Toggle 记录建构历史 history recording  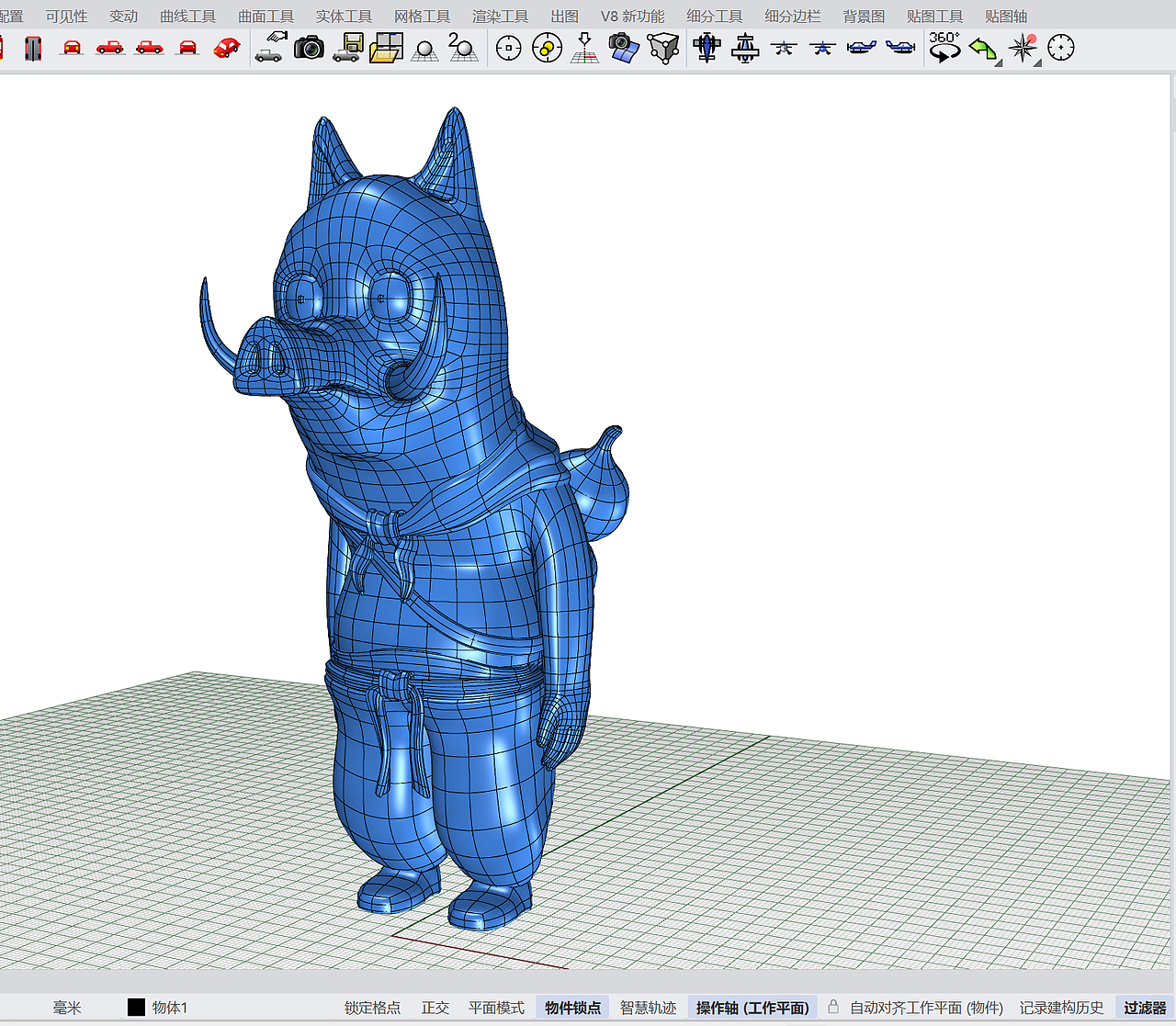(1061, 1008)
